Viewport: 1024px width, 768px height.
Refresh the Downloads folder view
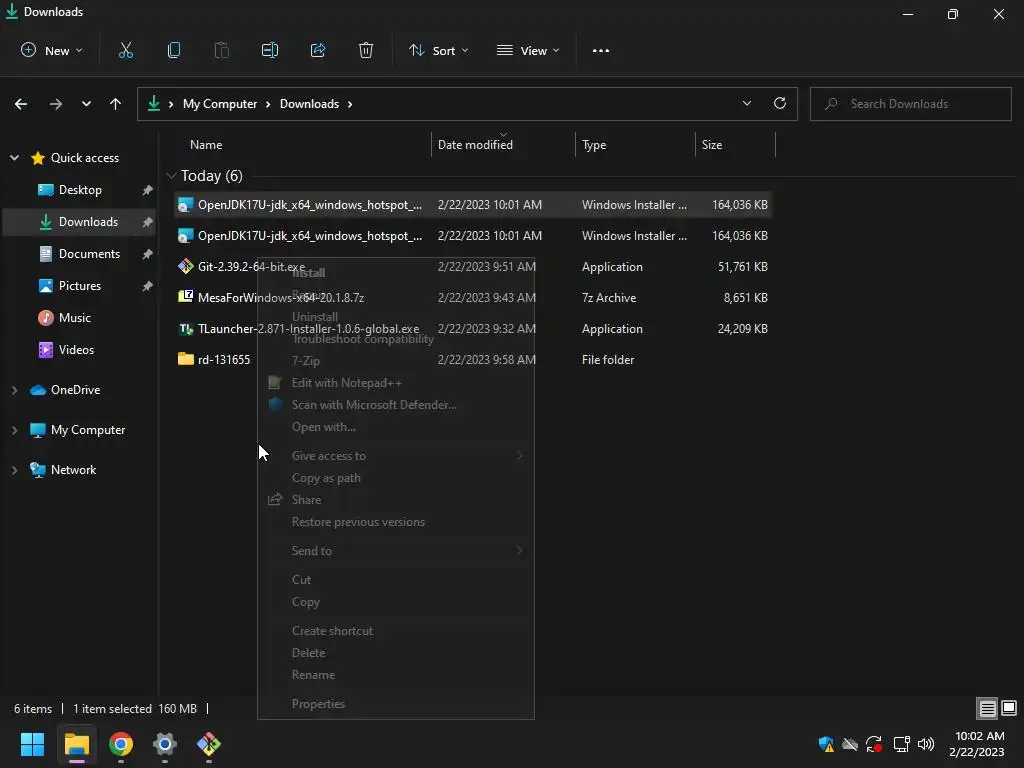(780, 103)
